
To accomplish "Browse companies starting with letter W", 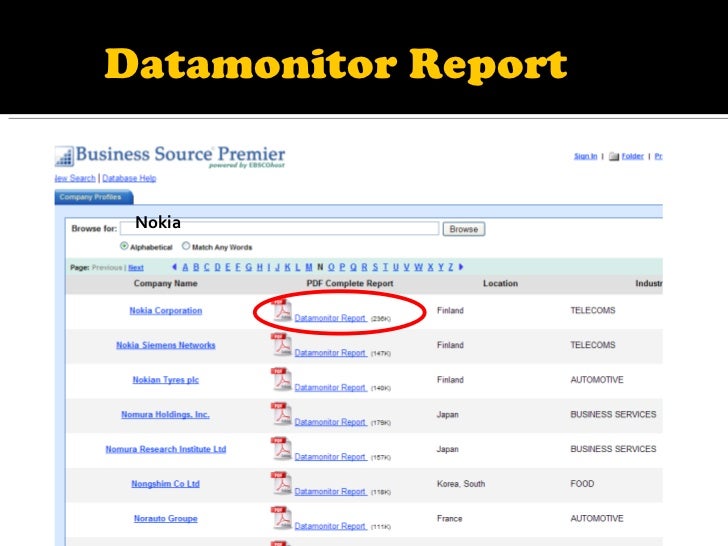I will [x=418, y=267].
